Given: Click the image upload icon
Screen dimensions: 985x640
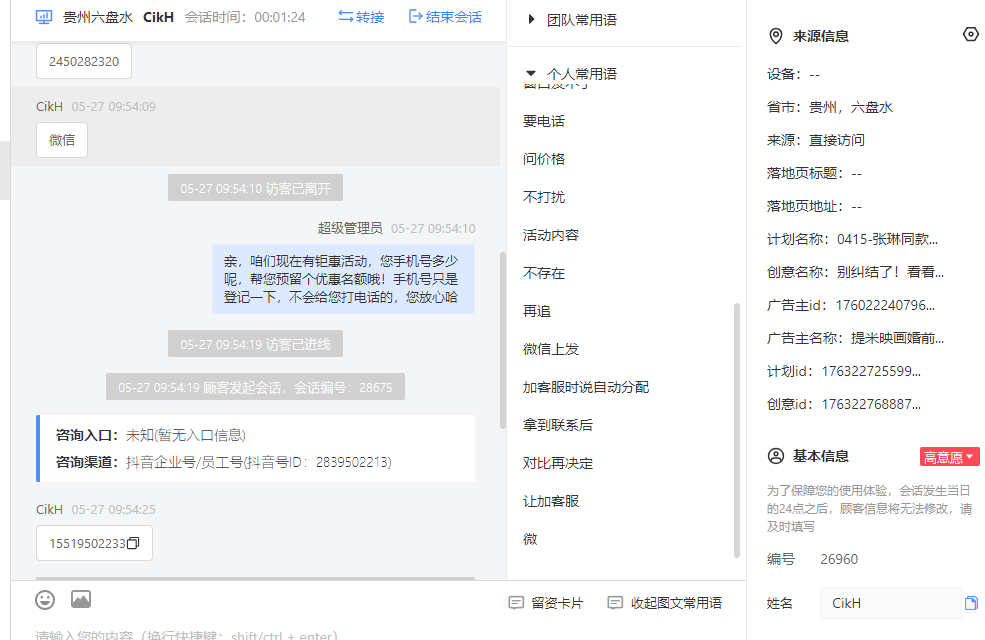Looking at the screenshot, I should pos(81,599).
